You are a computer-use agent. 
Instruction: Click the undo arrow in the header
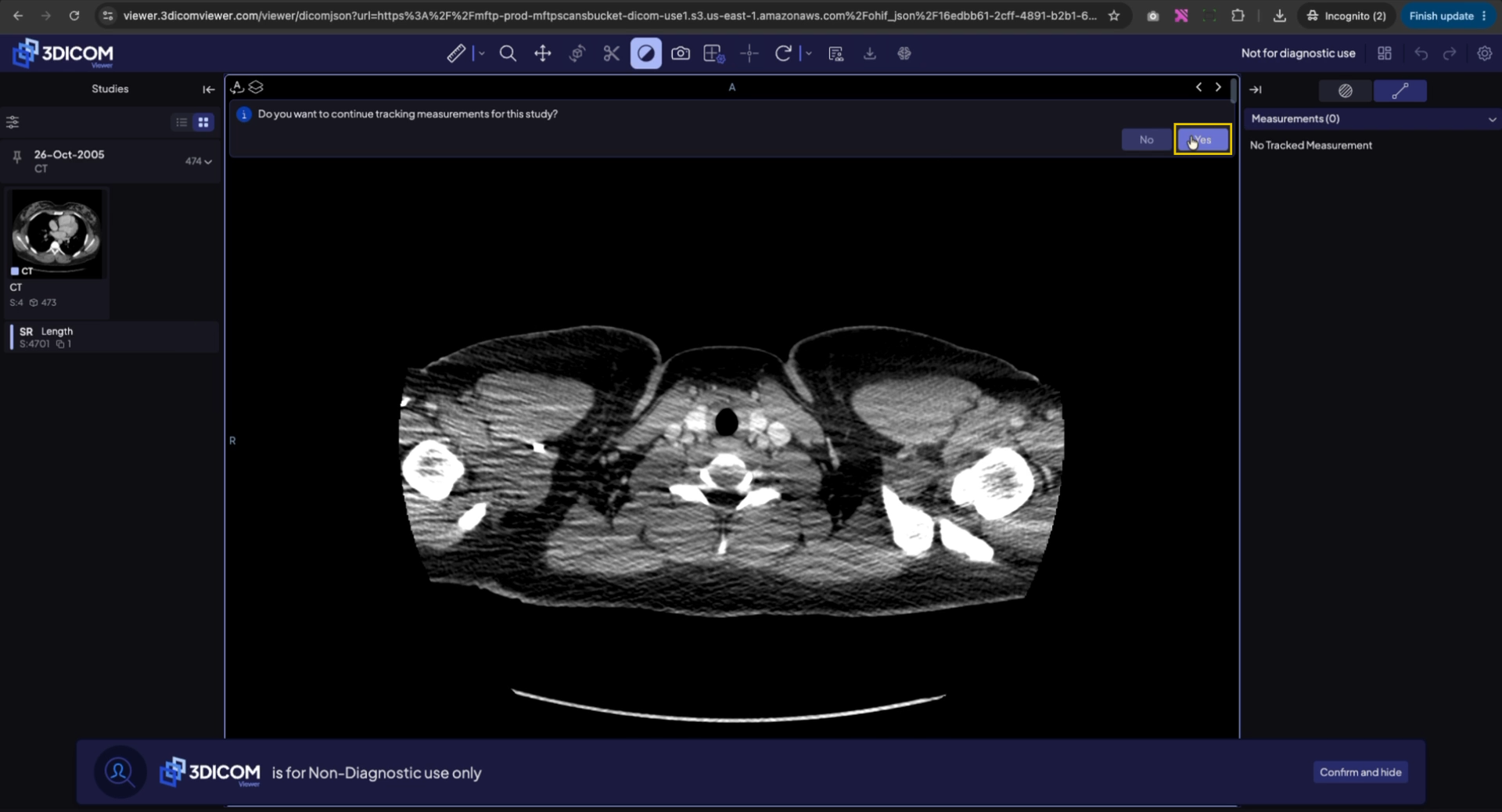click(x=1421, y=53)
